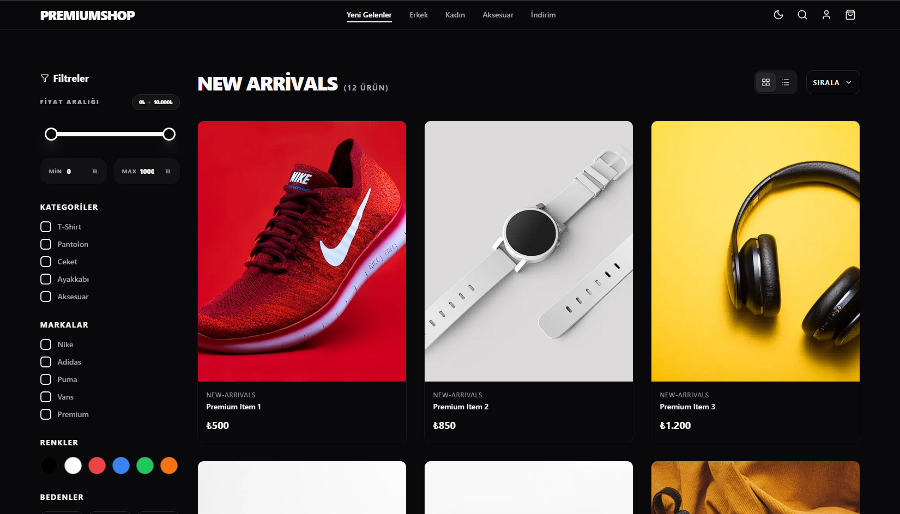Enable the Nike brand checkbox

click(x=46, y=344)
